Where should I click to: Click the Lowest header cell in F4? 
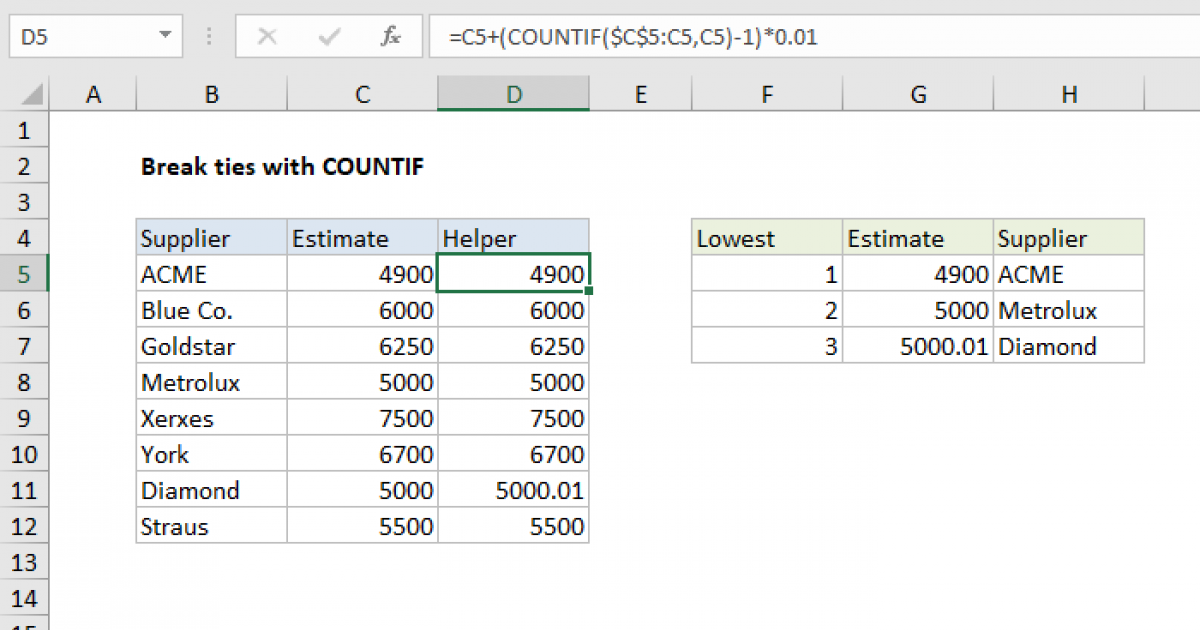point(766,239)
